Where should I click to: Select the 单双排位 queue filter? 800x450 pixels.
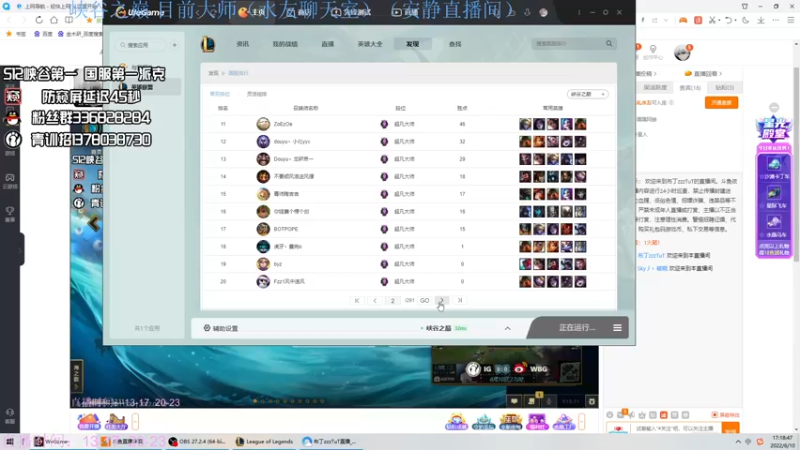[220, 94]
